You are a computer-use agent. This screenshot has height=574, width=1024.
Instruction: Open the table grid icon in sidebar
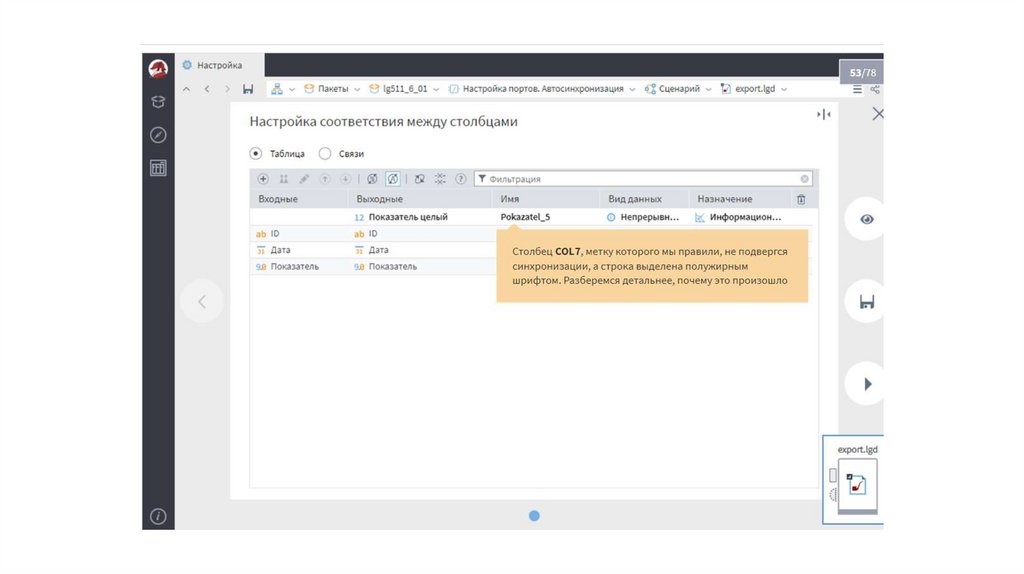[158, 168]
